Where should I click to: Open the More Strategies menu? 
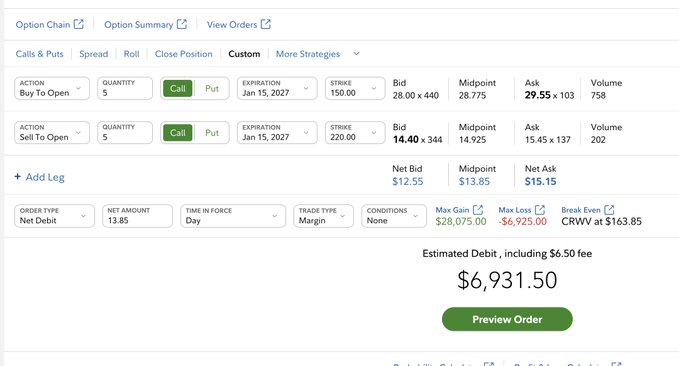pos(308,54)
